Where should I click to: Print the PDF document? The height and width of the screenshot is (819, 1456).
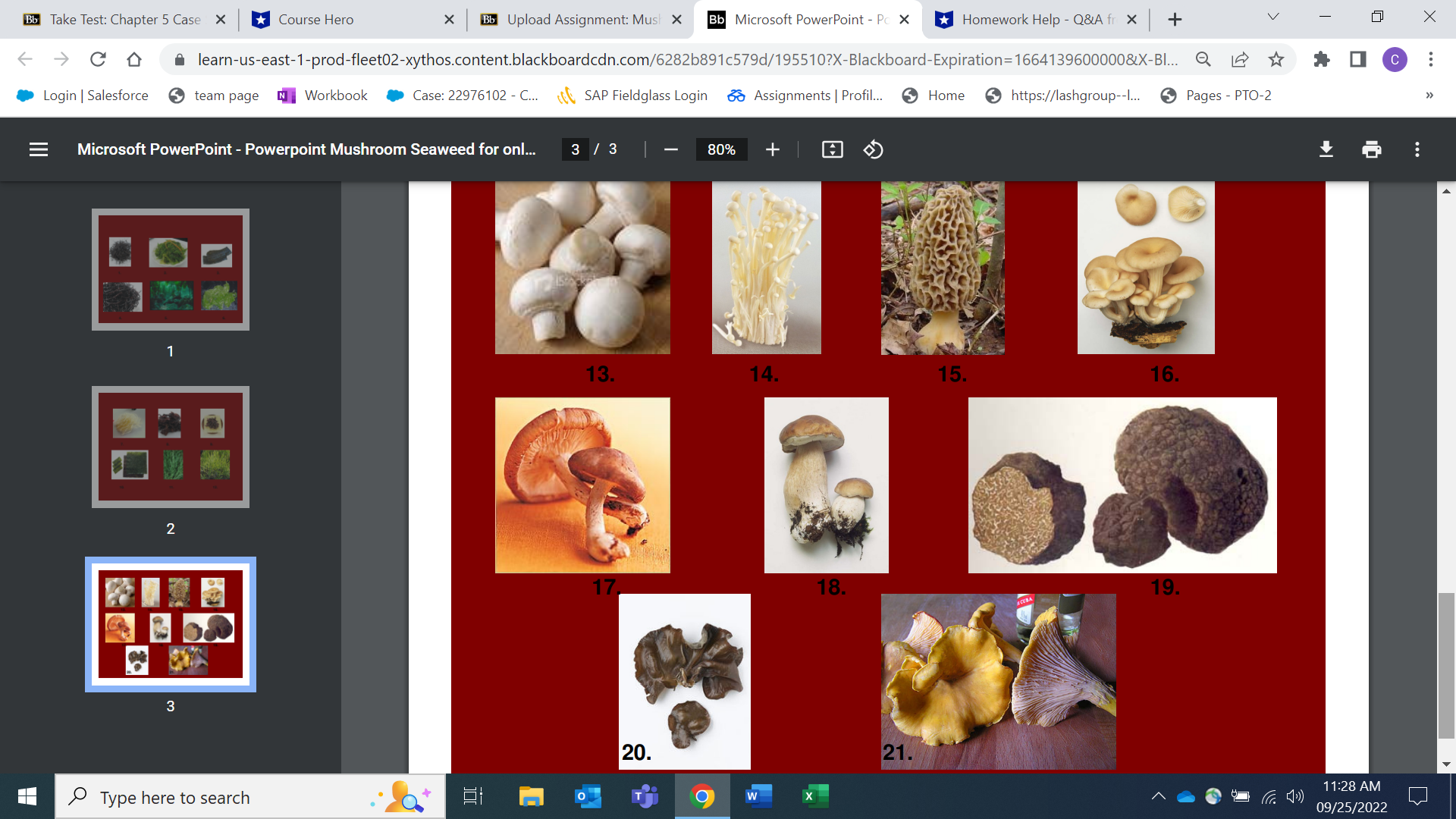tap(1371, 149)
